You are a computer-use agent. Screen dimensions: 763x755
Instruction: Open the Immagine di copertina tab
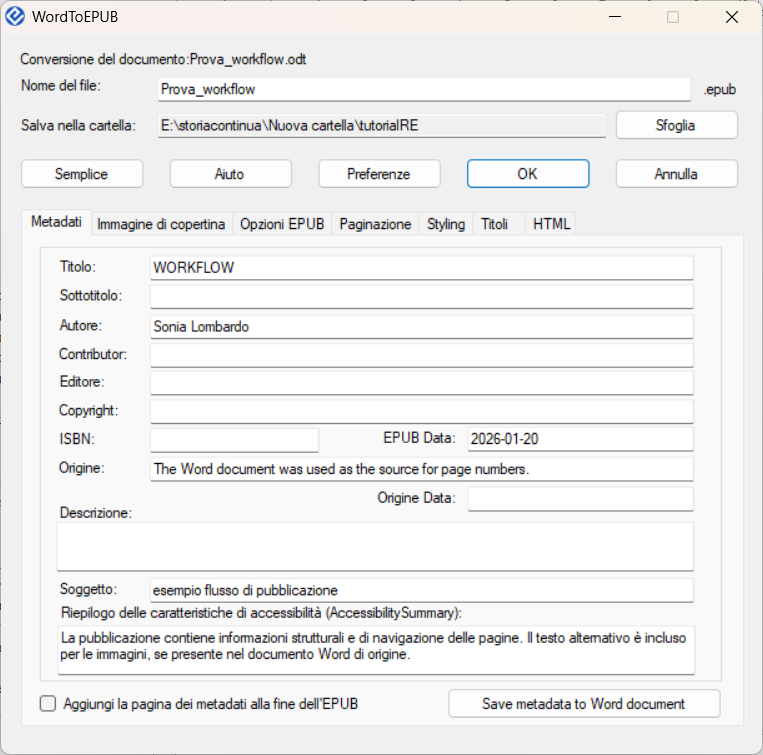click(x=161, y=224)
